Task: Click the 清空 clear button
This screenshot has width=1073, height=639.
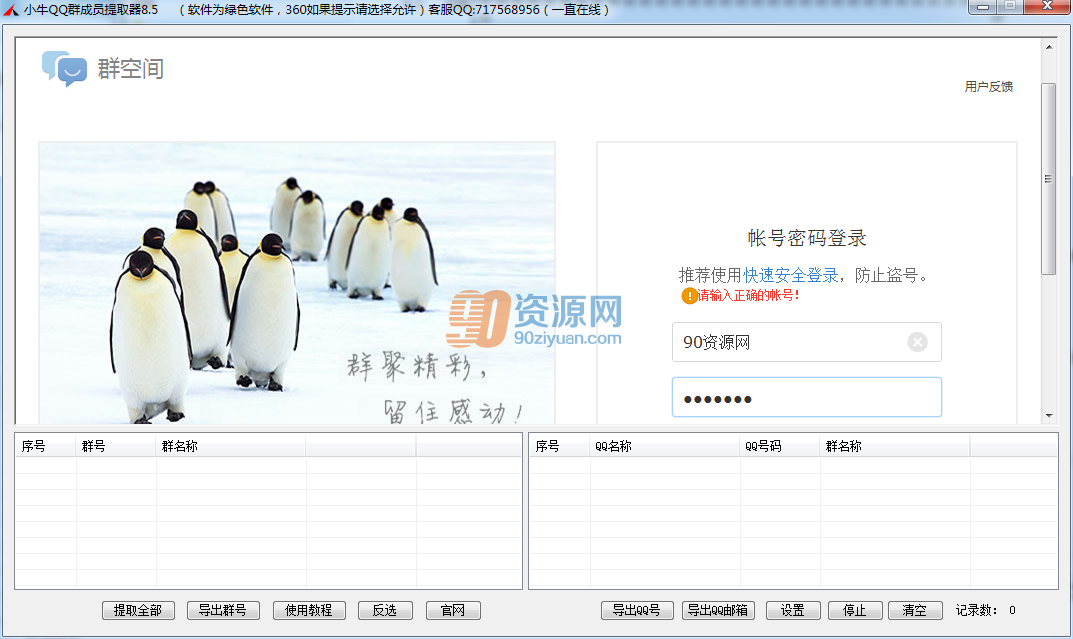Action: [915, 610]
